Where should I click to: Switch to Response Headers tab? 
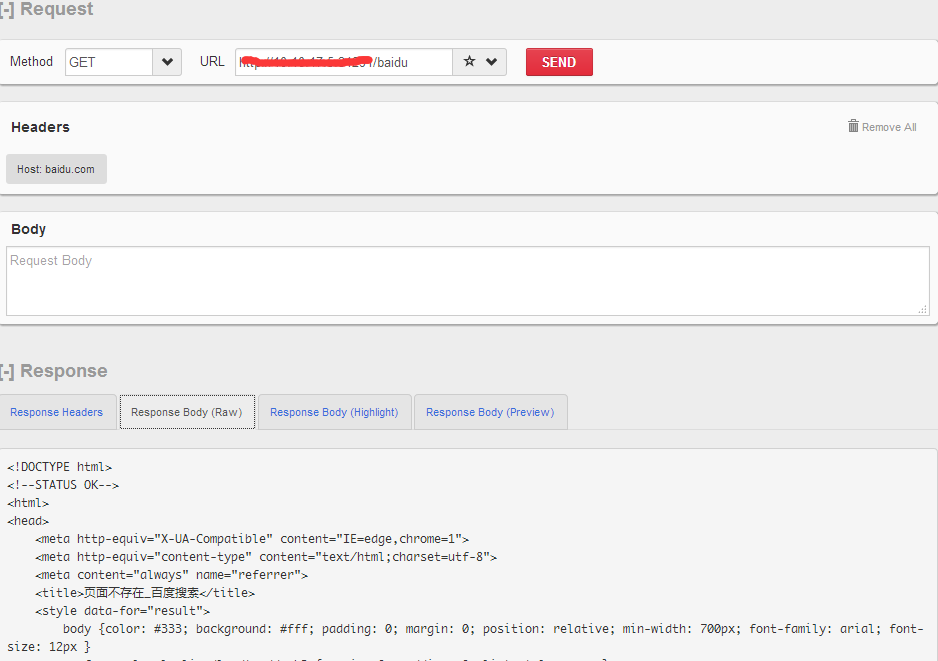[x=57, y=412]
